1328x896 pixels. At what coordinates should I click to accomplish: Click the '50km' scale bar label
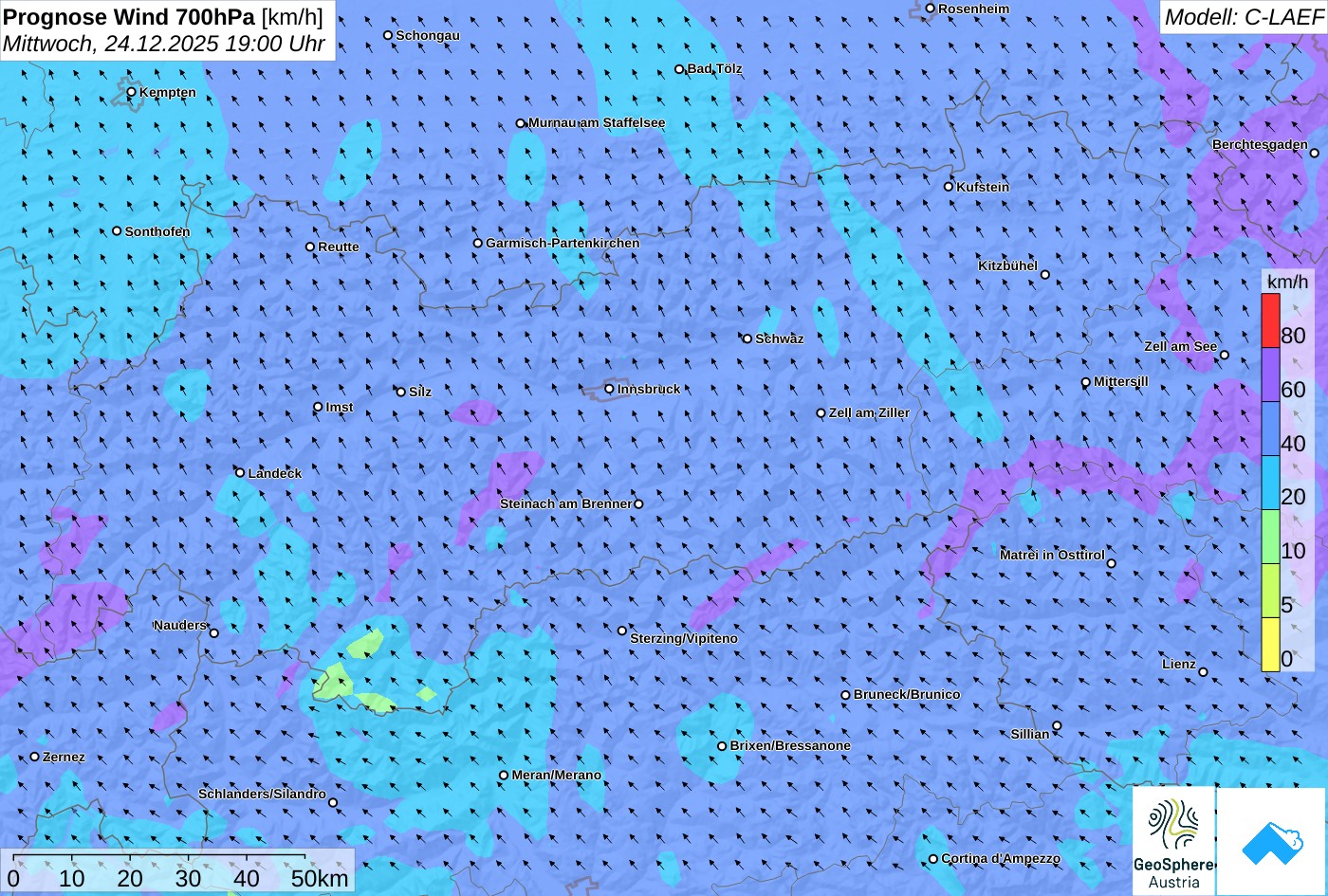coord(320,878)
